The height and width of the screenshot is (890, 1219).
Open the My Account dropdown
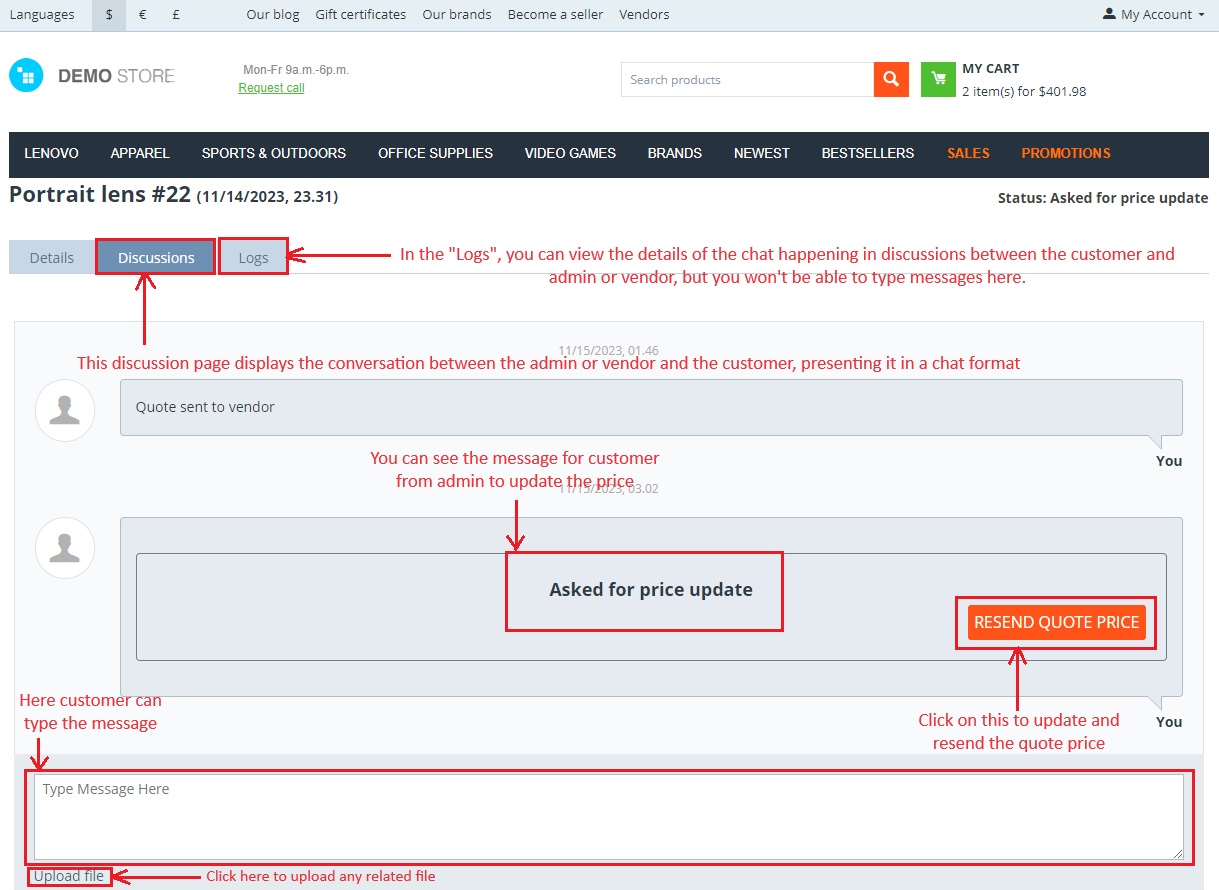(x=1153, y=14)
